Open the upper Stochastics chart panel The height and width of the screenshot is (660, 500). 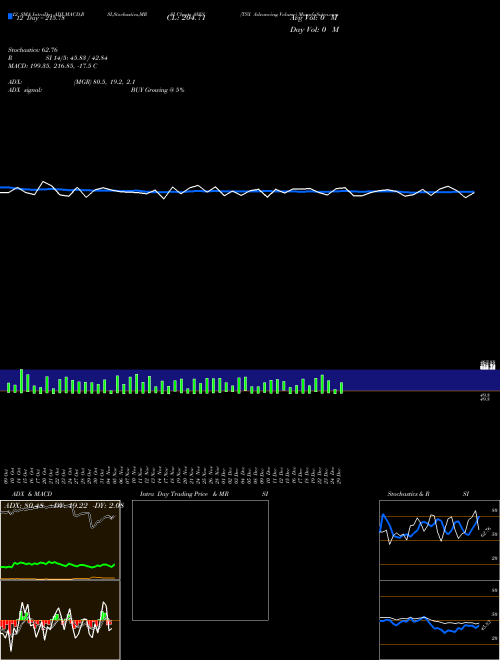439,540
